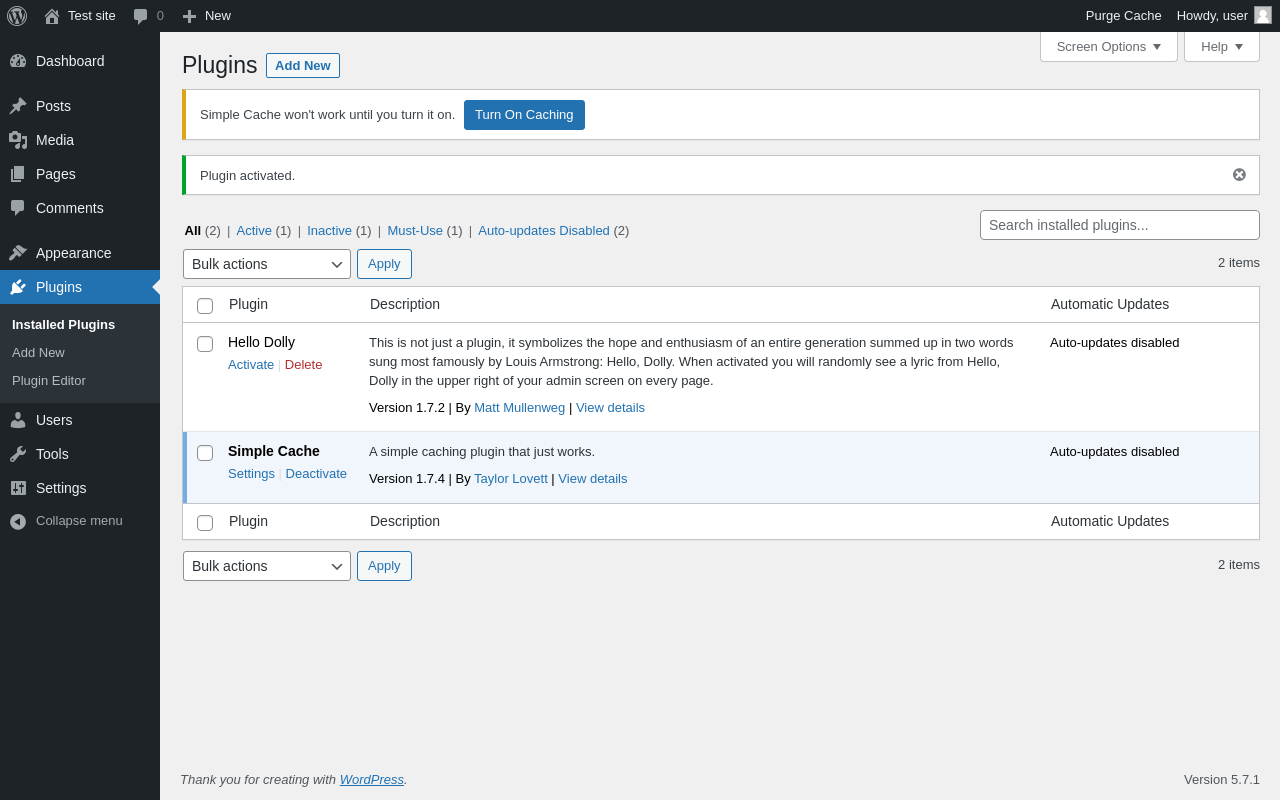This screenshot has width=1280, height=800.
Task: Click the Collapse menu arrow icon
Action: pos(18,521)
